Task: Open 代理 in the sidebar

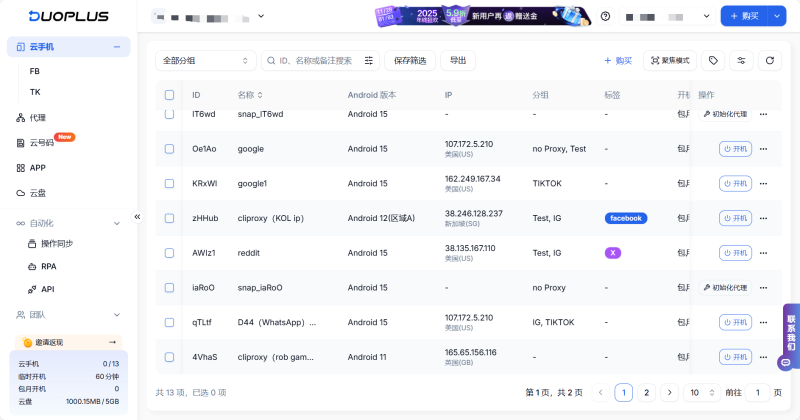Action: click(38, 118)
